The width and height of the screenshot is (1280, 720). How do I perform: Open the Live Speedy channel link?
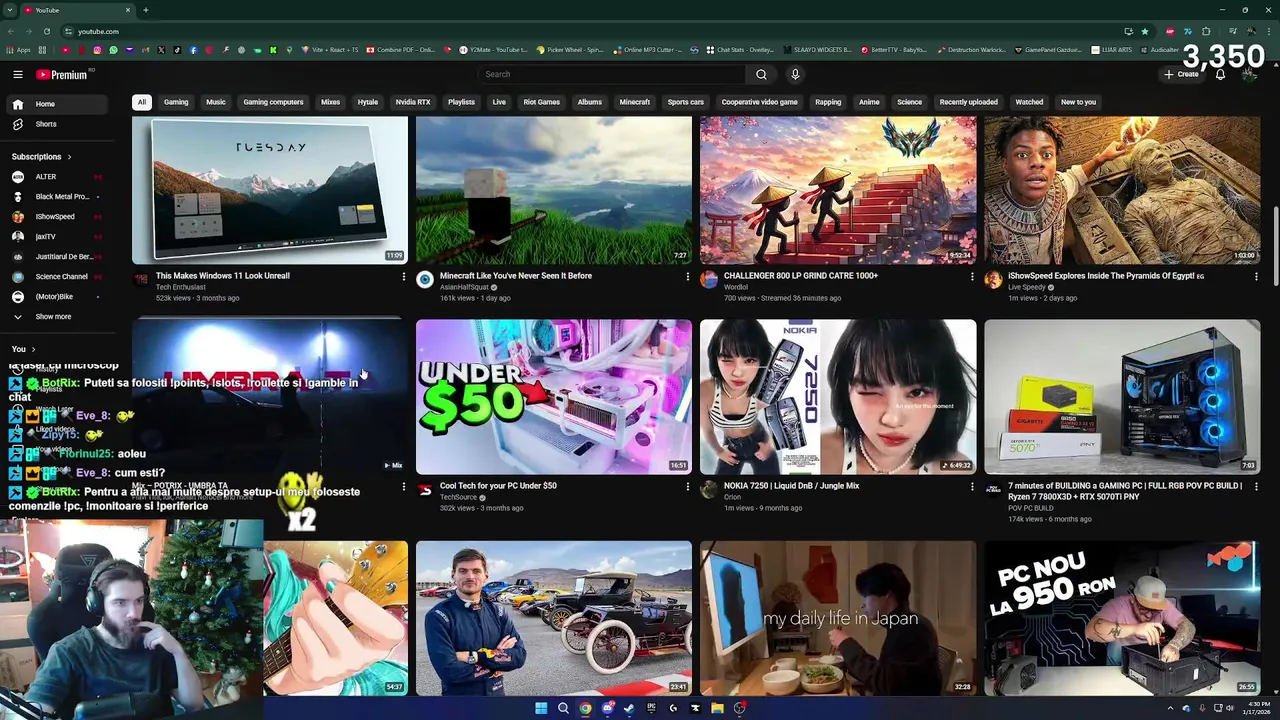[x=1027, y=287]
